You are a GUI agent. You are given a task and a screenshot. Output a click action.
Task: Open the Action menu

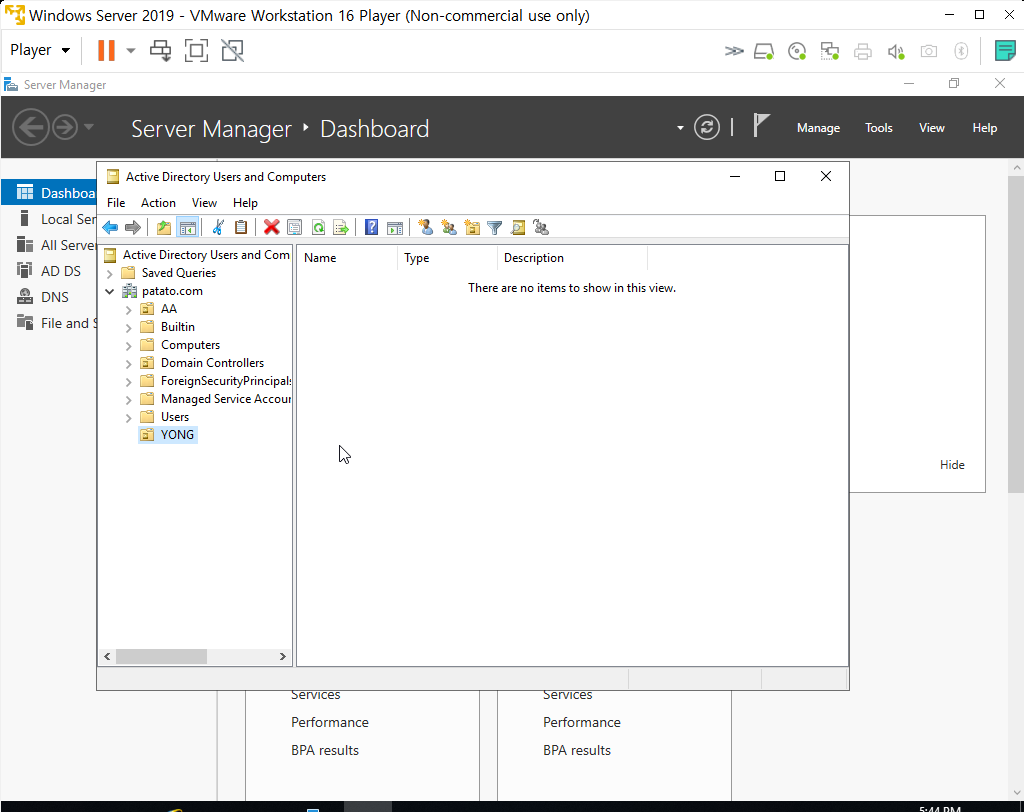tap(158, 203)
